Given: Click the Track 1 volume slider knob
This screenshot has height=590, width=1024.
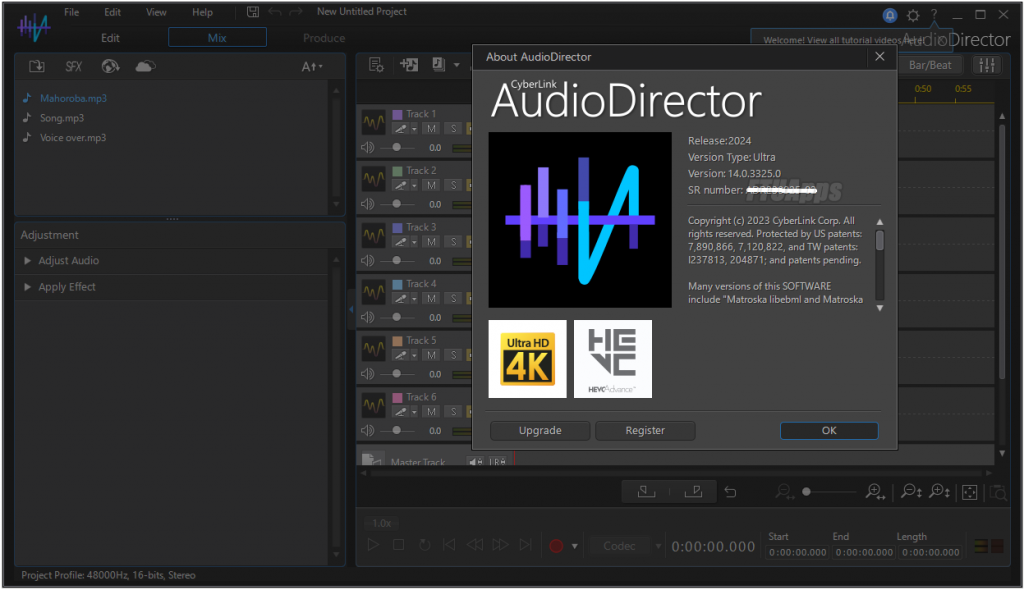Looking at the screenshot, I should tap(396, 148).
